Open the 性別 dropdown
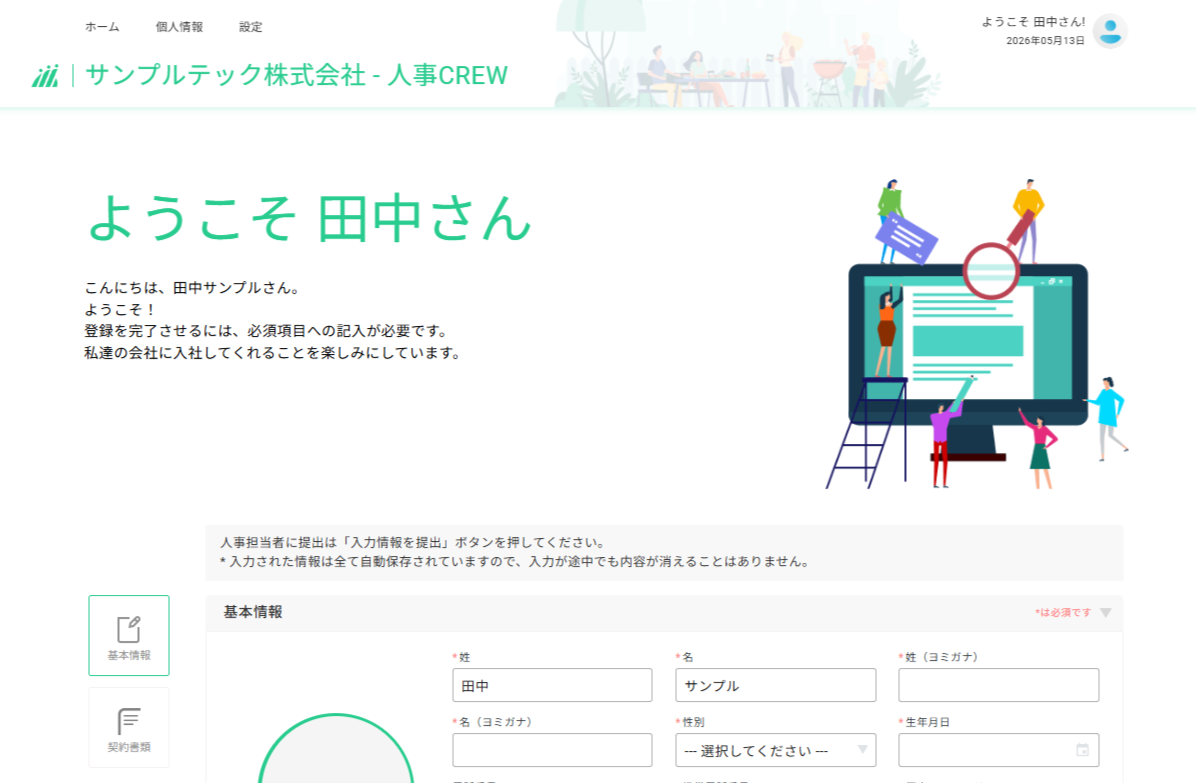This screenshot has width=1196, height=783. pyautogui.click(x=776, y=750)
